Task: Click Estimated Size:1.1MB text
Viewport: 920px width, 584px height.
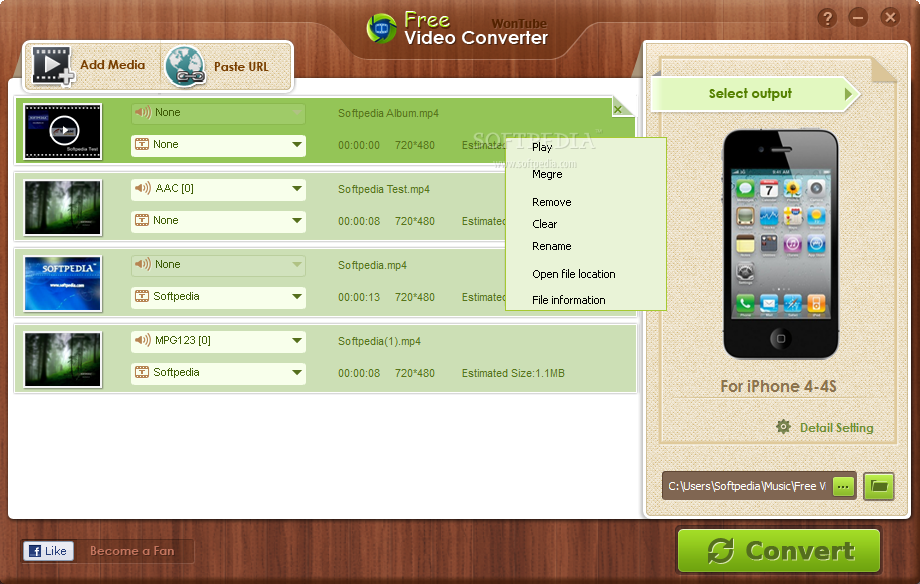Action: [x=513, y=373]
